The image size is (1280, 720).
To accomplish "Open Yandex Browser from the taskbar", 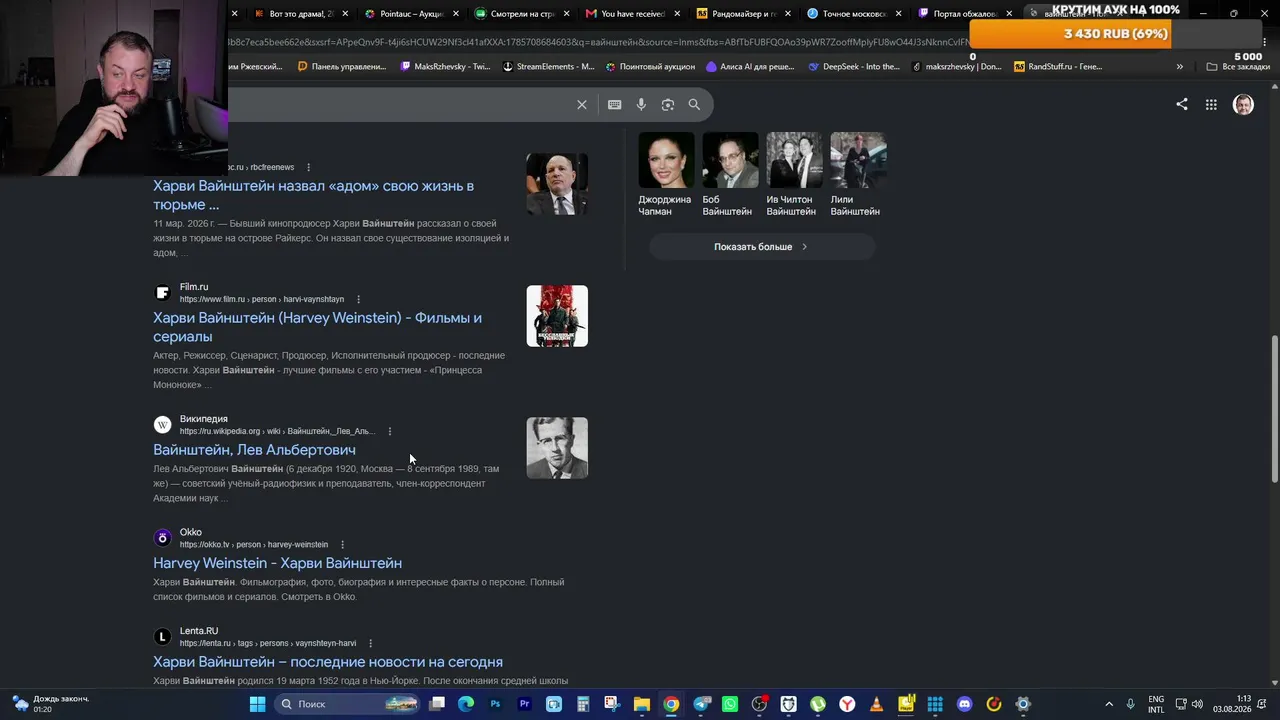I will tap(847, 704).
